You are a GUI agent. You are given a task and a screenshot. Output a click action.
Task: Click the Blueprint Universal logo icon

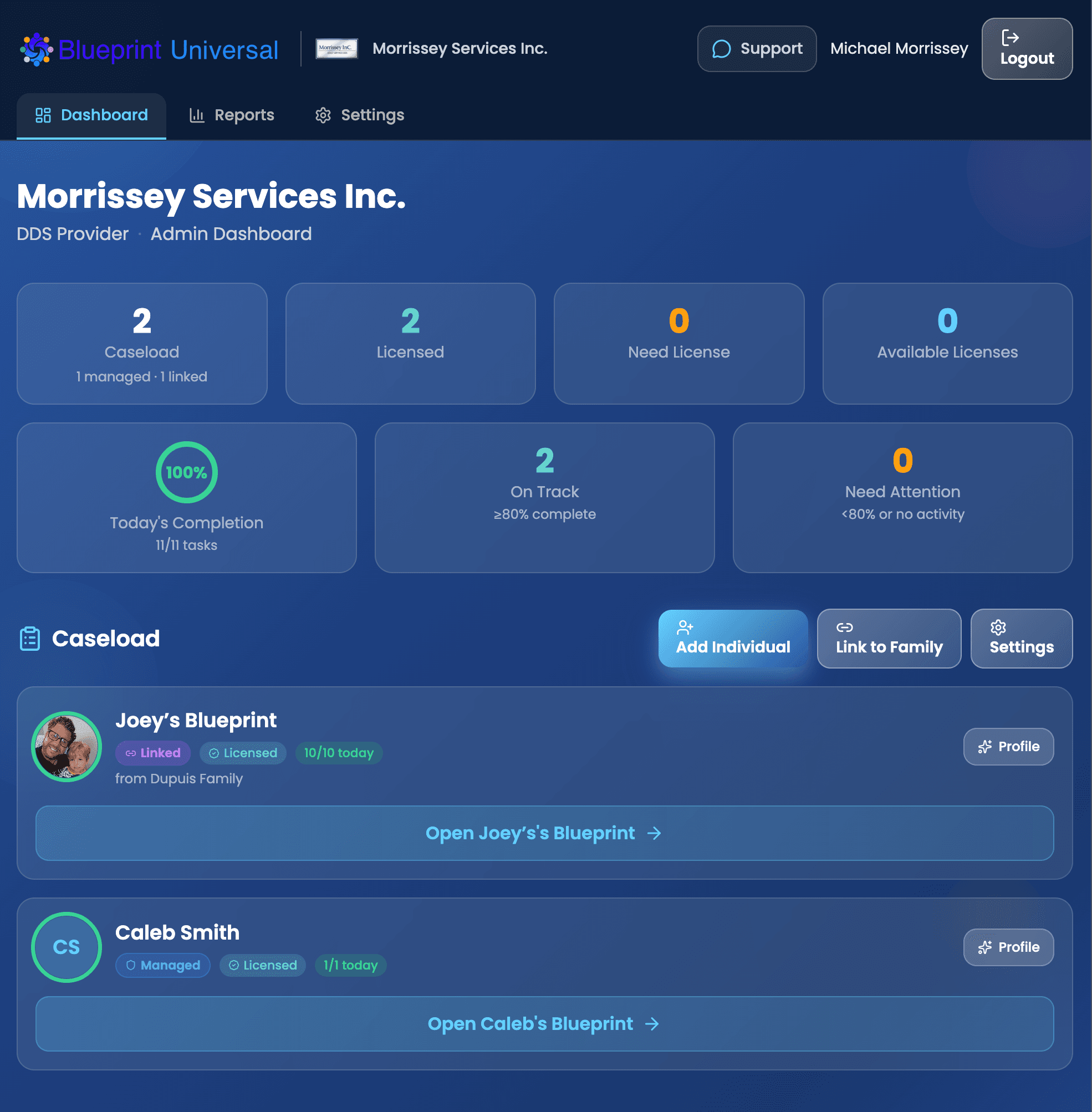(x=37, y=49)
